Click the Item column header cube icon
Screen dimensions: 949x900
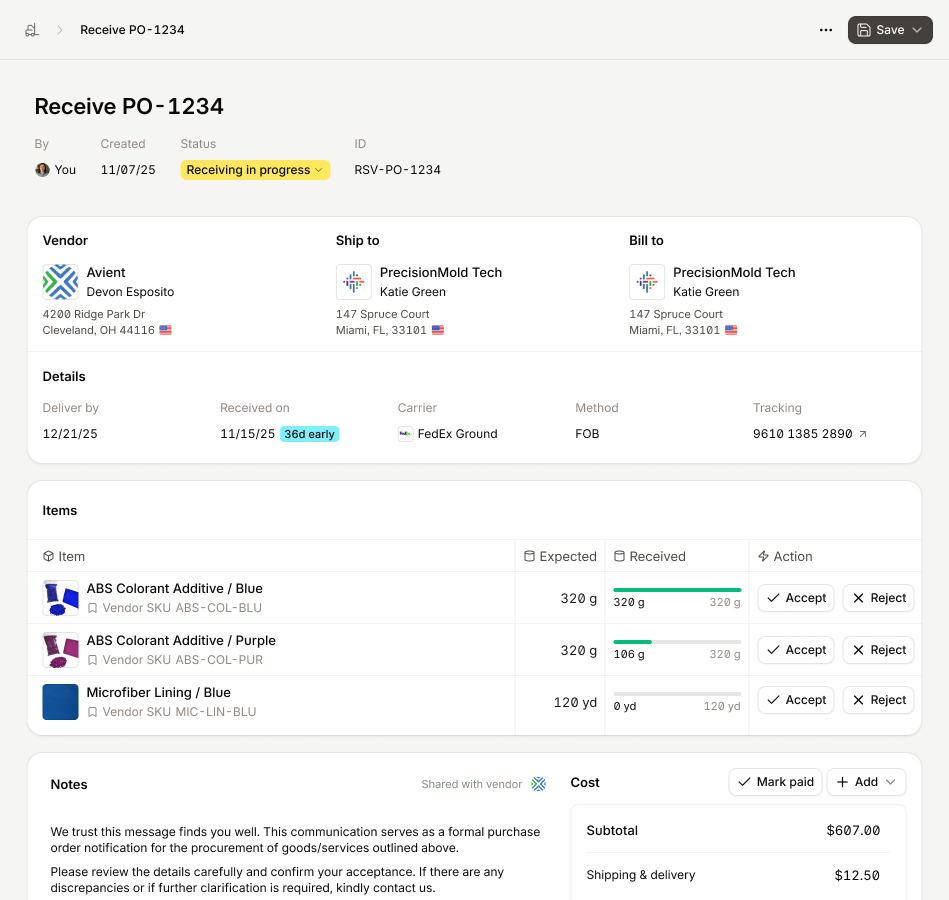click(48, 556)
